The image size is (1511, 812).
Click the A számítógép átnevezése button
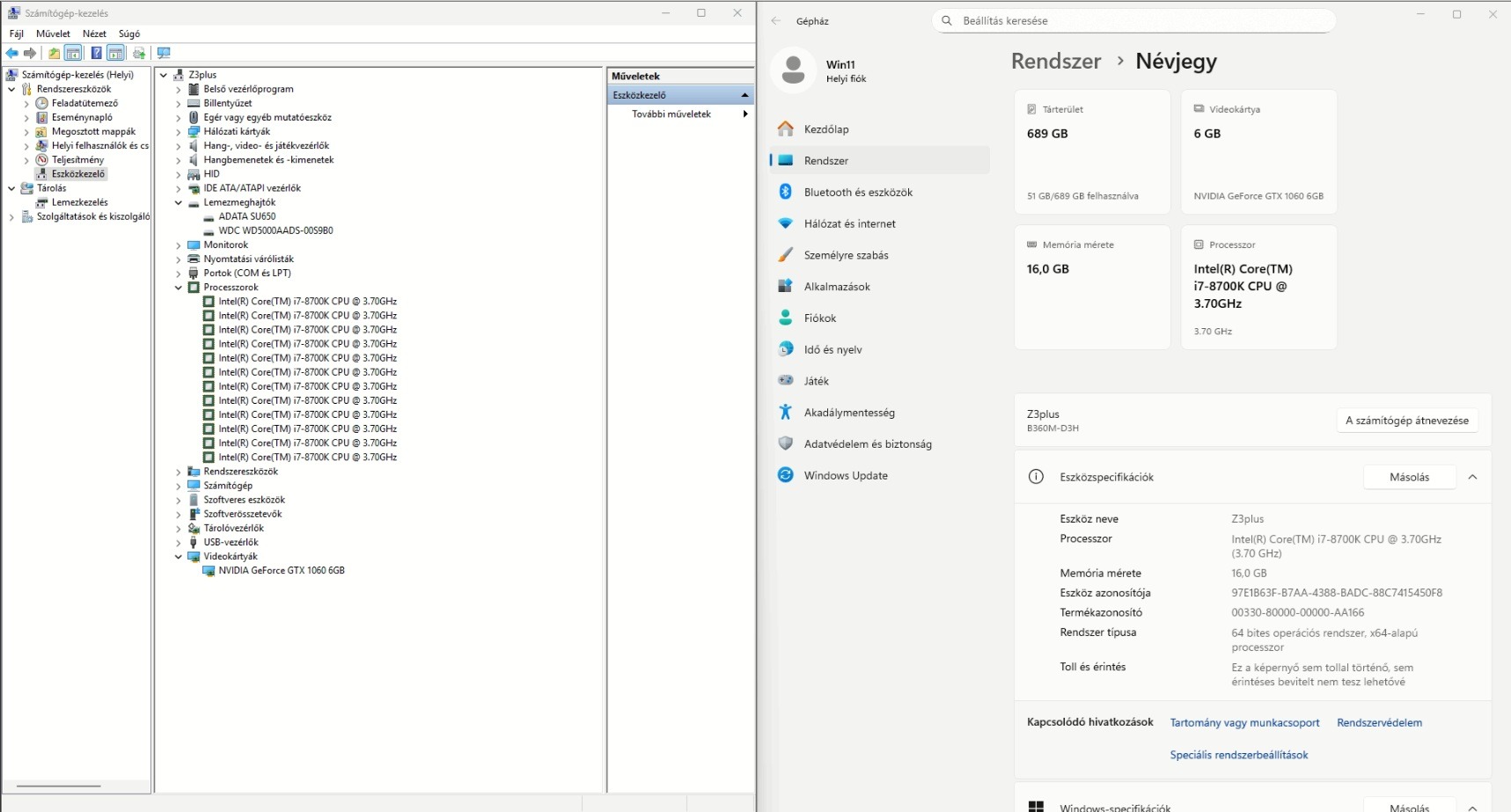point(1407,421)
